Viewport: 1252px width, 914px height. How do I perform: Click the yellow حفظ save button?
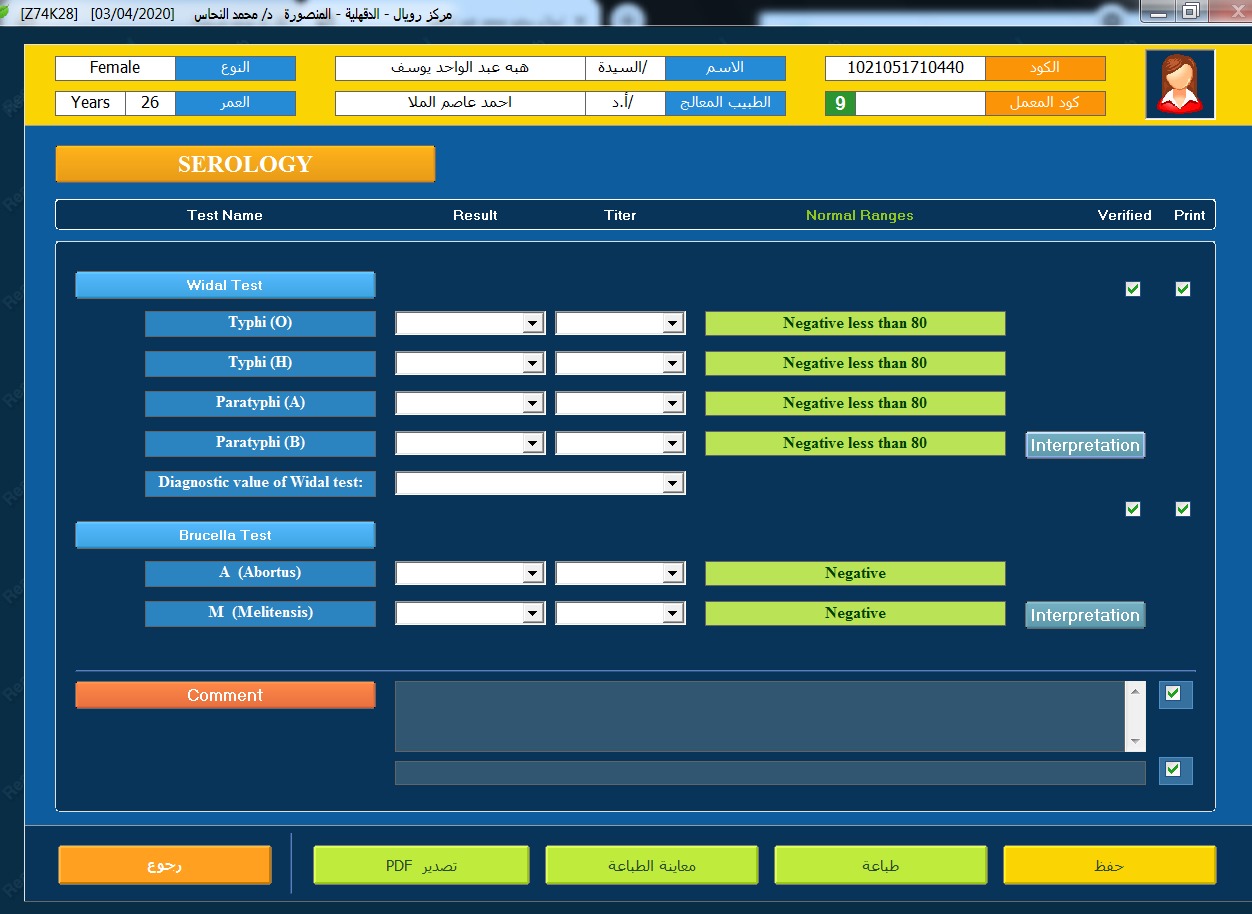1109,865
